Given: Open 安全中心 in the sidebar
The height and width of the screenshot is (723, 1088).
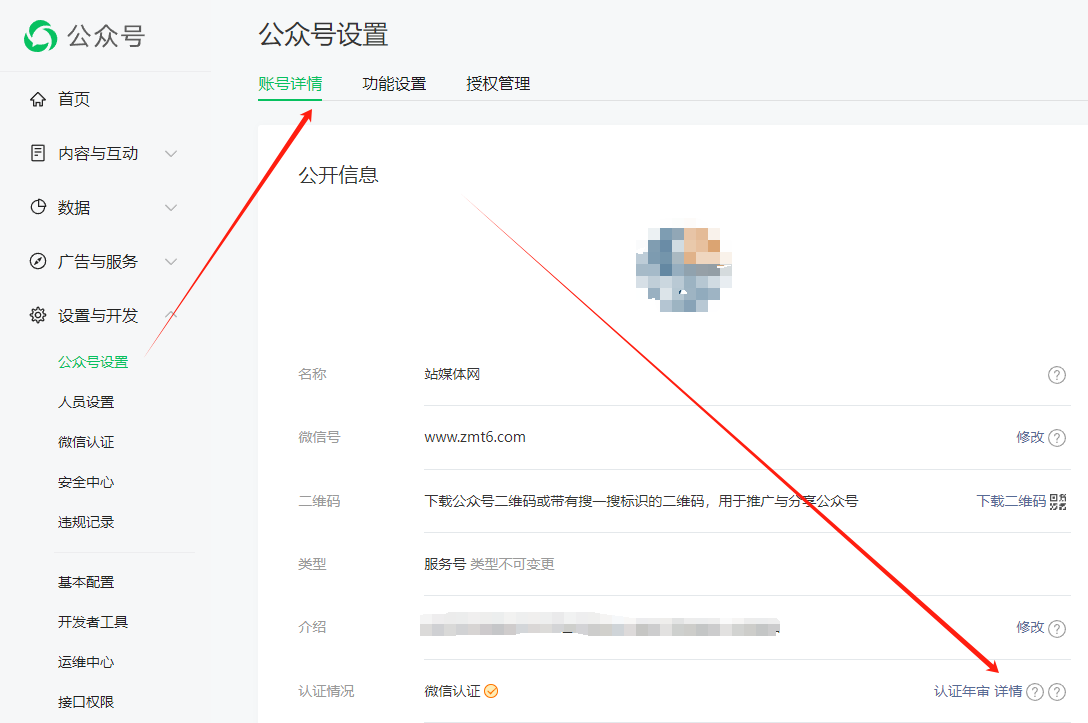Looking at the screenshot, I should (86, 482).
